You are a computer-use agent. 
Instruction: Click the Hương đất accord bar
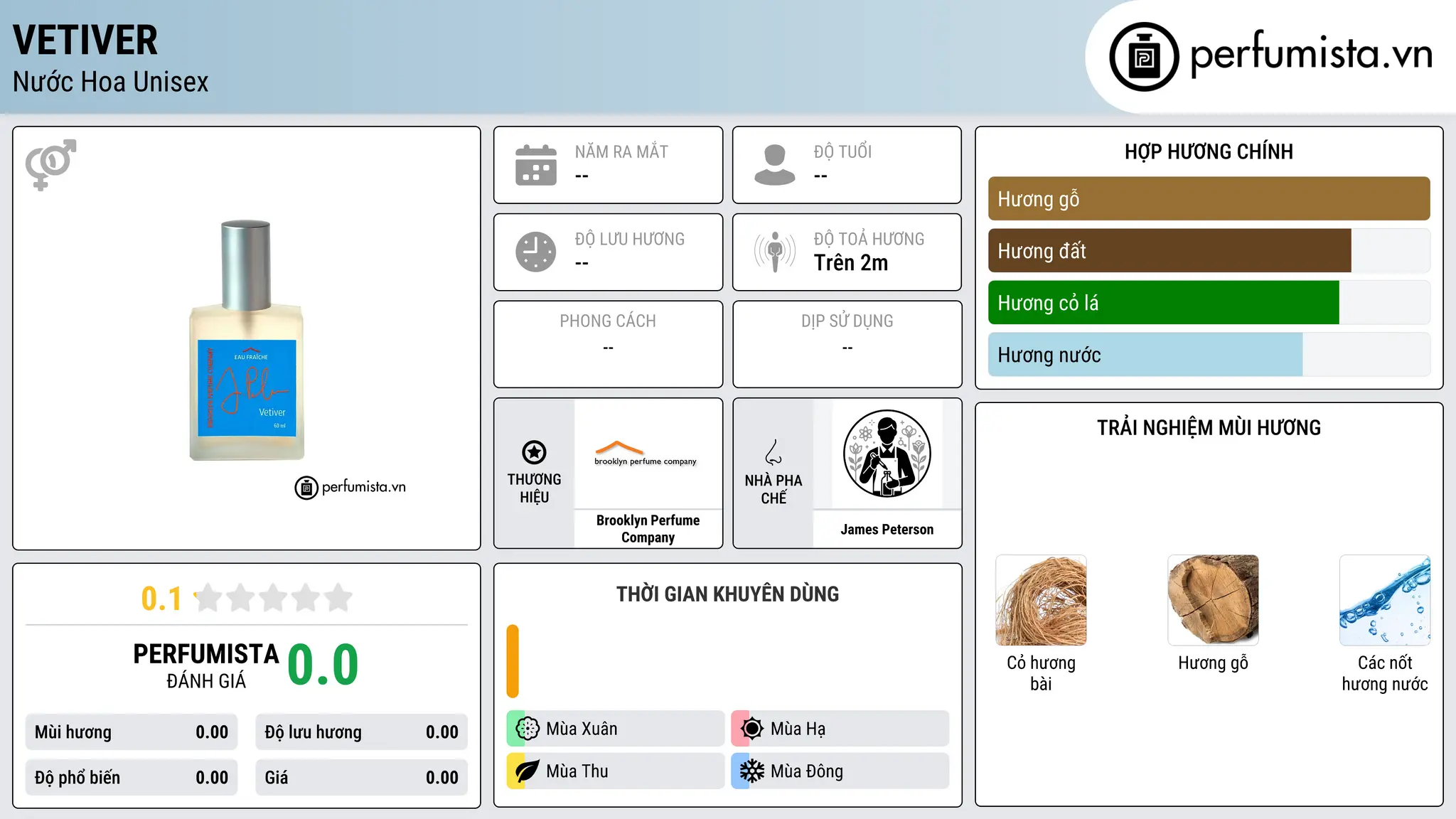click(1209, 251)
